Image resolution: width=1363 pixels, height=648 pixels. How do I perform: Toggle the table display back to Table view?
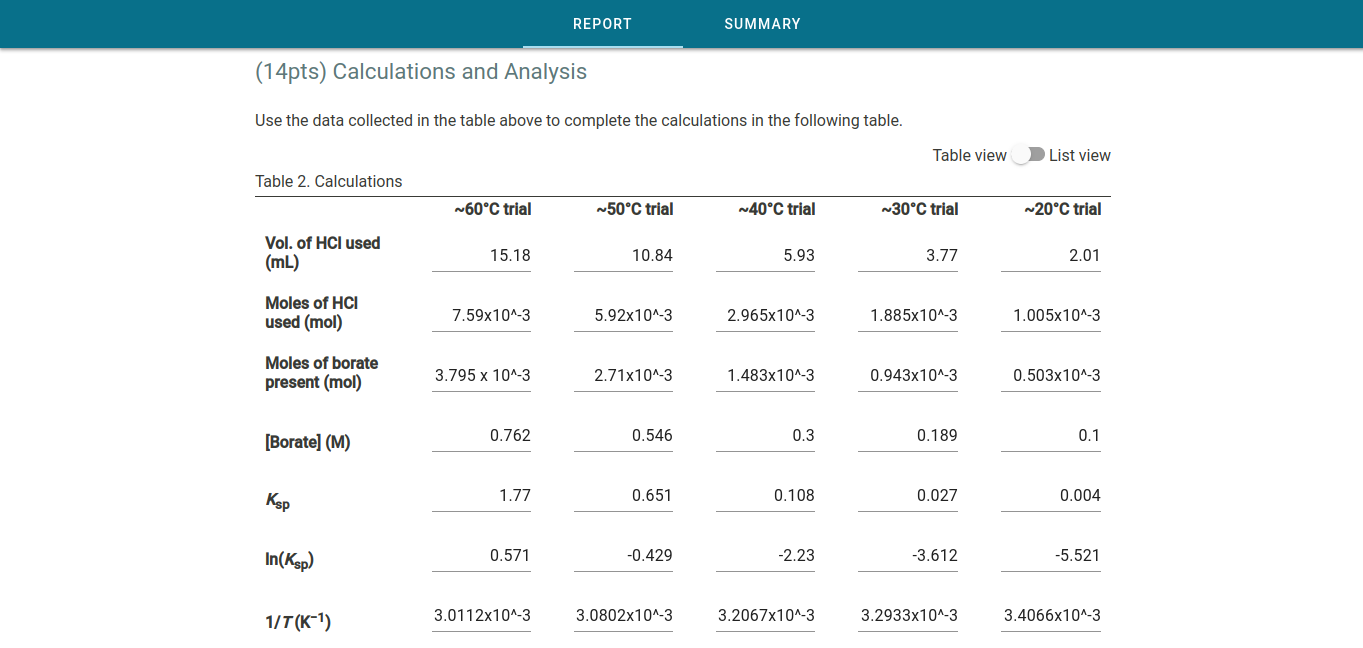tap(1019, 155)
